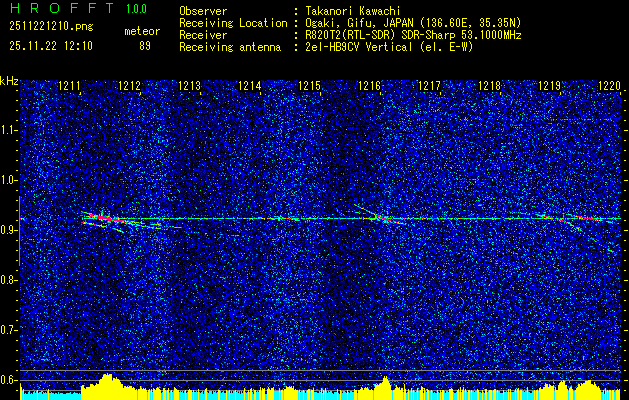This screenshot has height=400, width=629.
Task: Click the 'Receiver' field label
Action: (203, 35)
